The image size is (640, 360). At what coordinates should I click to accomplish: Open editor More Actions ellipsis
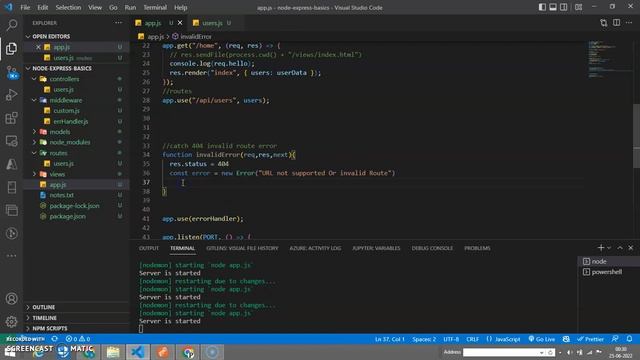pos(629,23)
